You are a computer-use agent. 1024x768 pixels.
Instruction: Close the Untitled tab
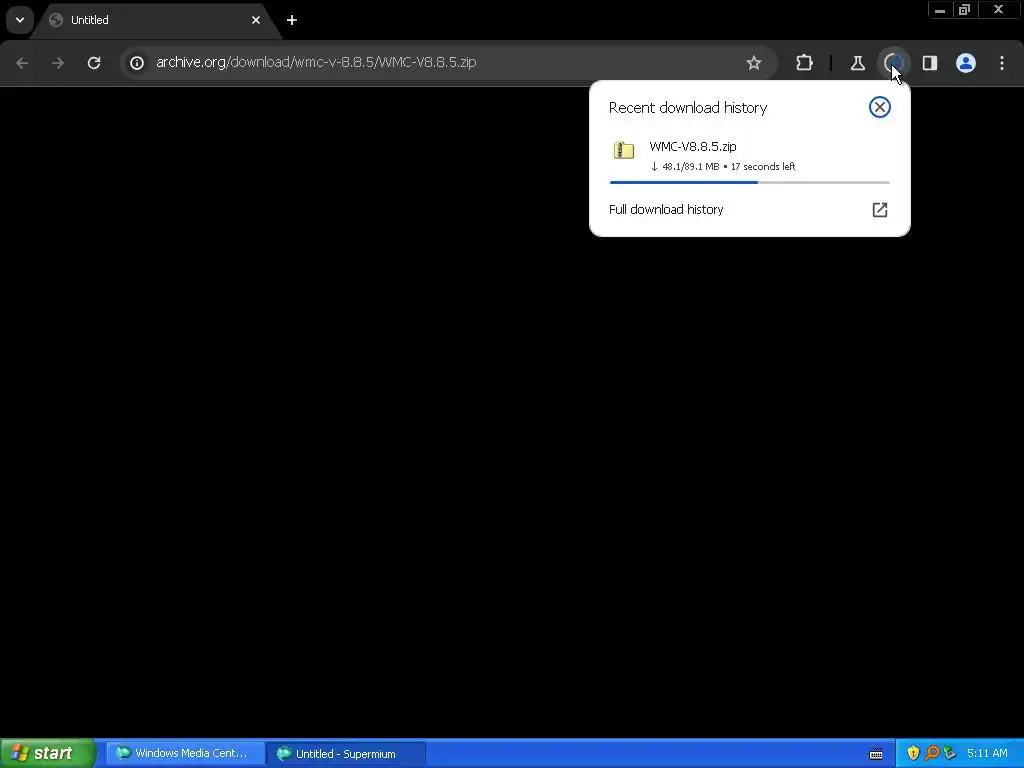256,20
